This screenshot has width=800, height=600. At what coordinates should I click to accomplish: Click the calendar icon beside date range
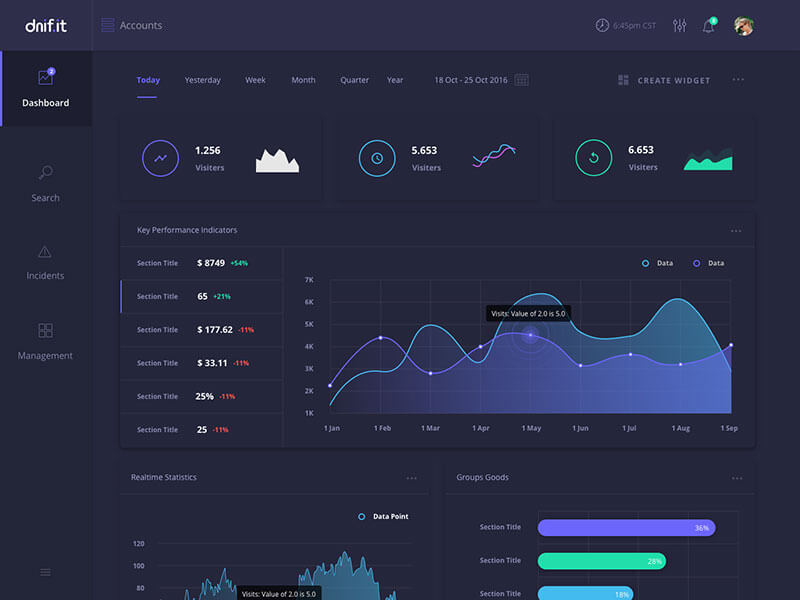pyautogui.click(x=521, y=80)
